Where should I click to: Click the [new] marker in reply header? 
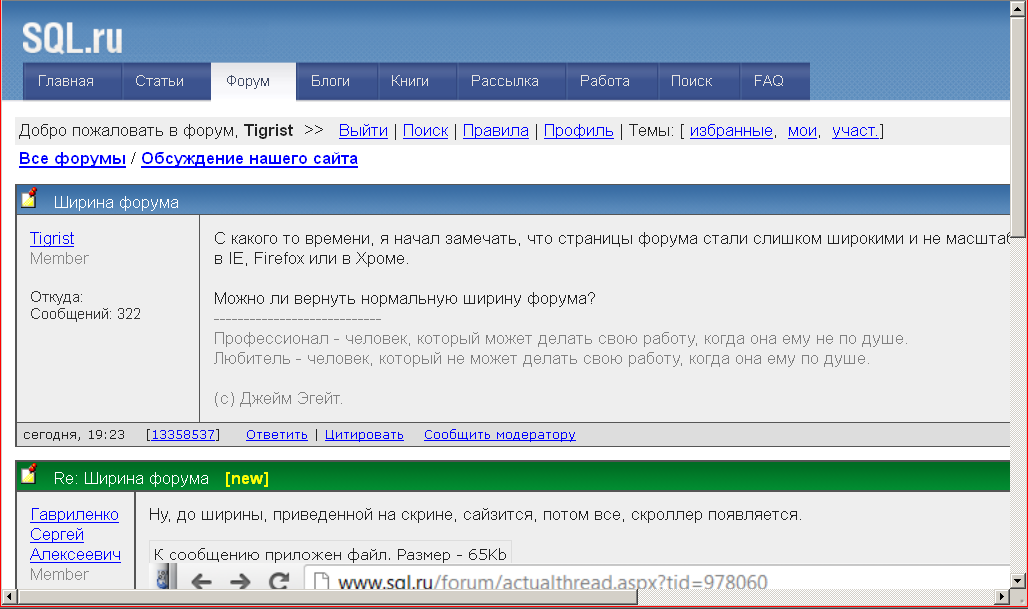coord(247,479)
